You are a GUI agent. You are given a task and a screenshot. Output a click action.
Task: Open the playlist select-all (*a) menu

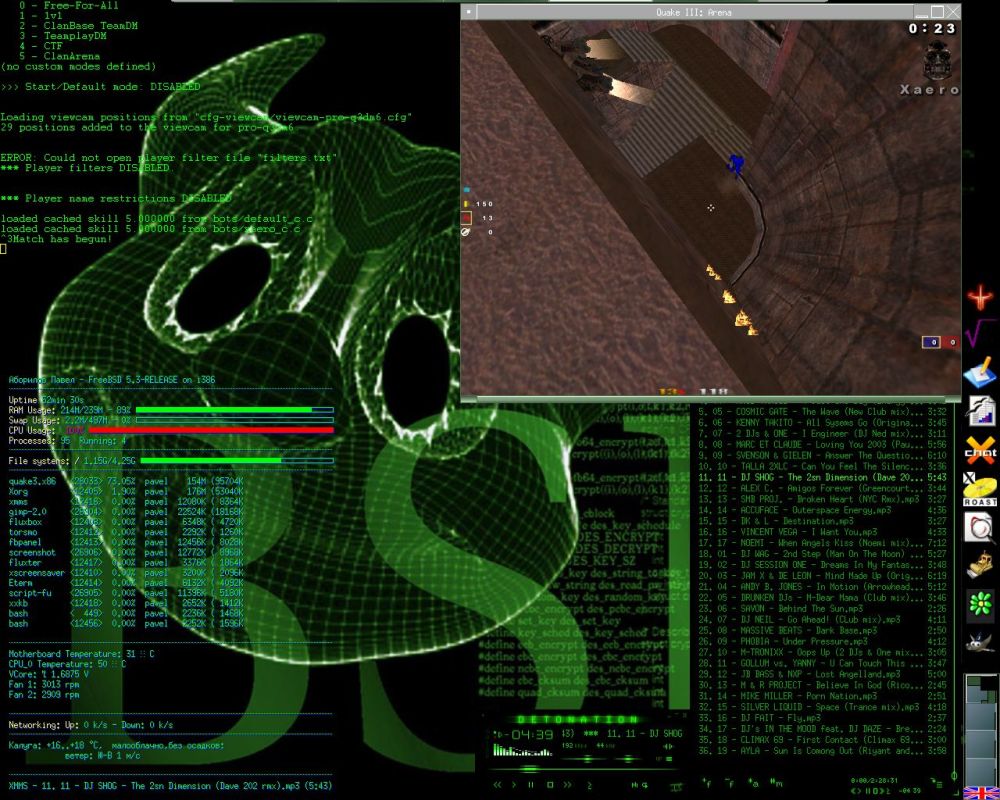point(754,783)
